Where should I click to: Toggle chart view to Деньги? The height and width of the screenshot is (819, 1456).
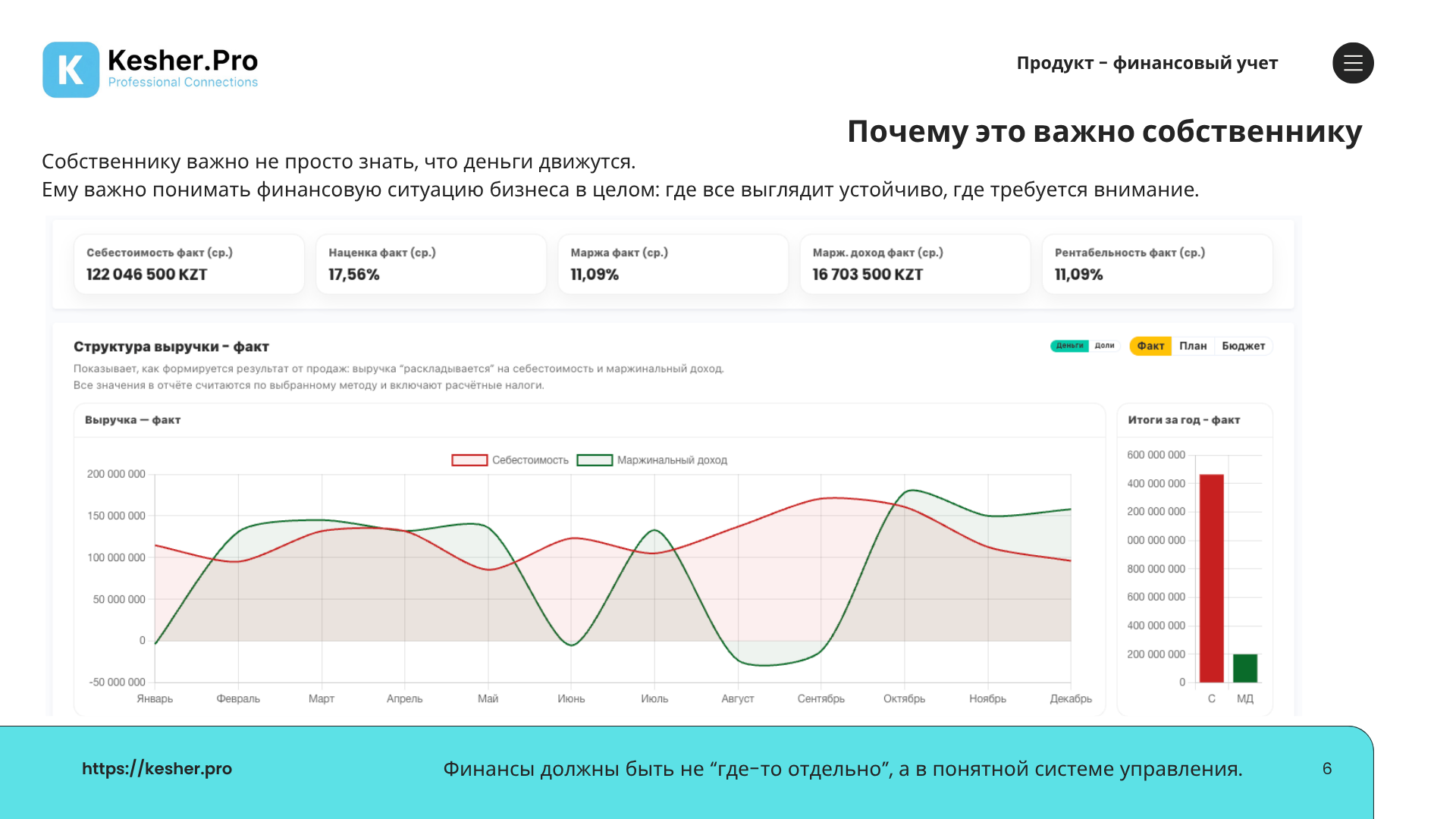[1069, 346]
